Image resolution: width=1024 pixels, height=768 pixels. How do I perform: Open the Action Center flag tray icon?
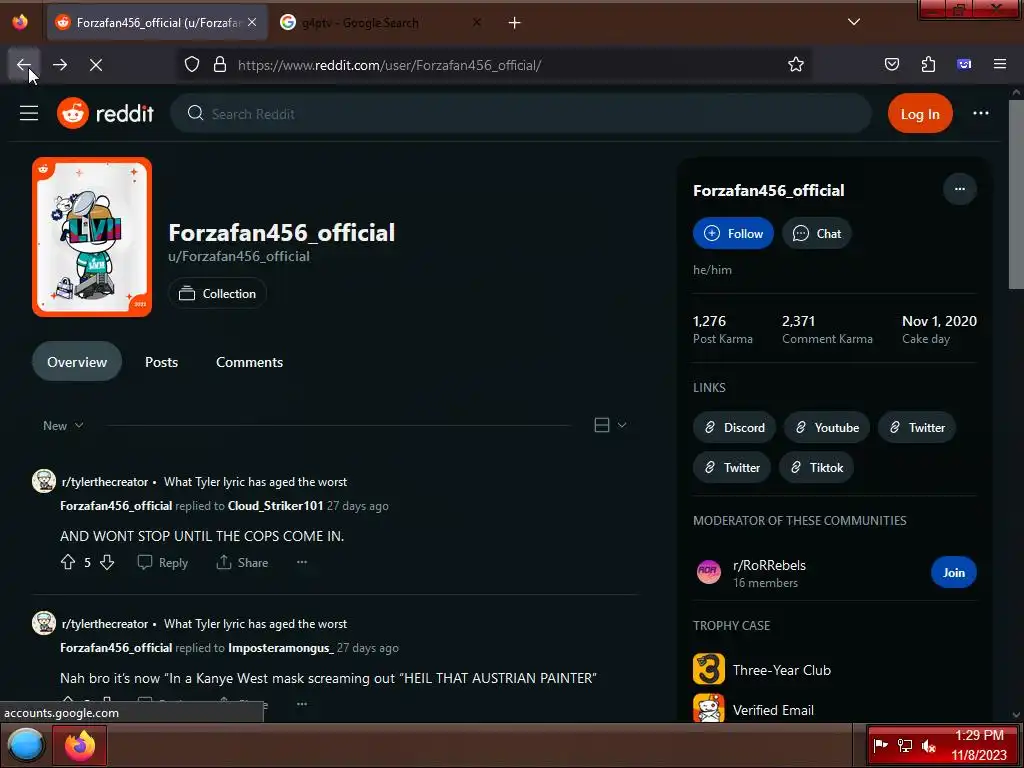coord(881,745)
